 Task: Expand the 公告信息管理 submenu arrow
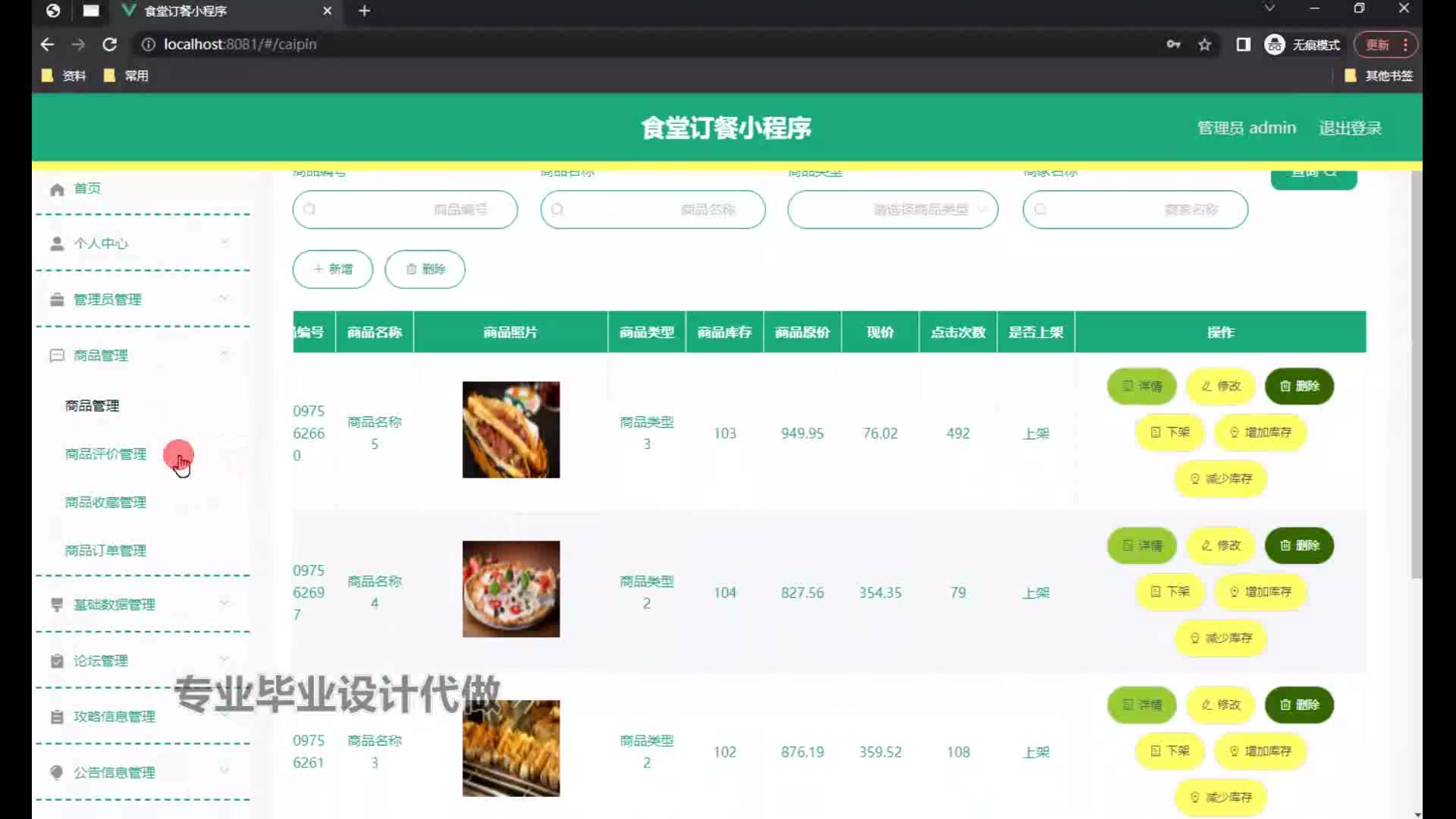224,771
